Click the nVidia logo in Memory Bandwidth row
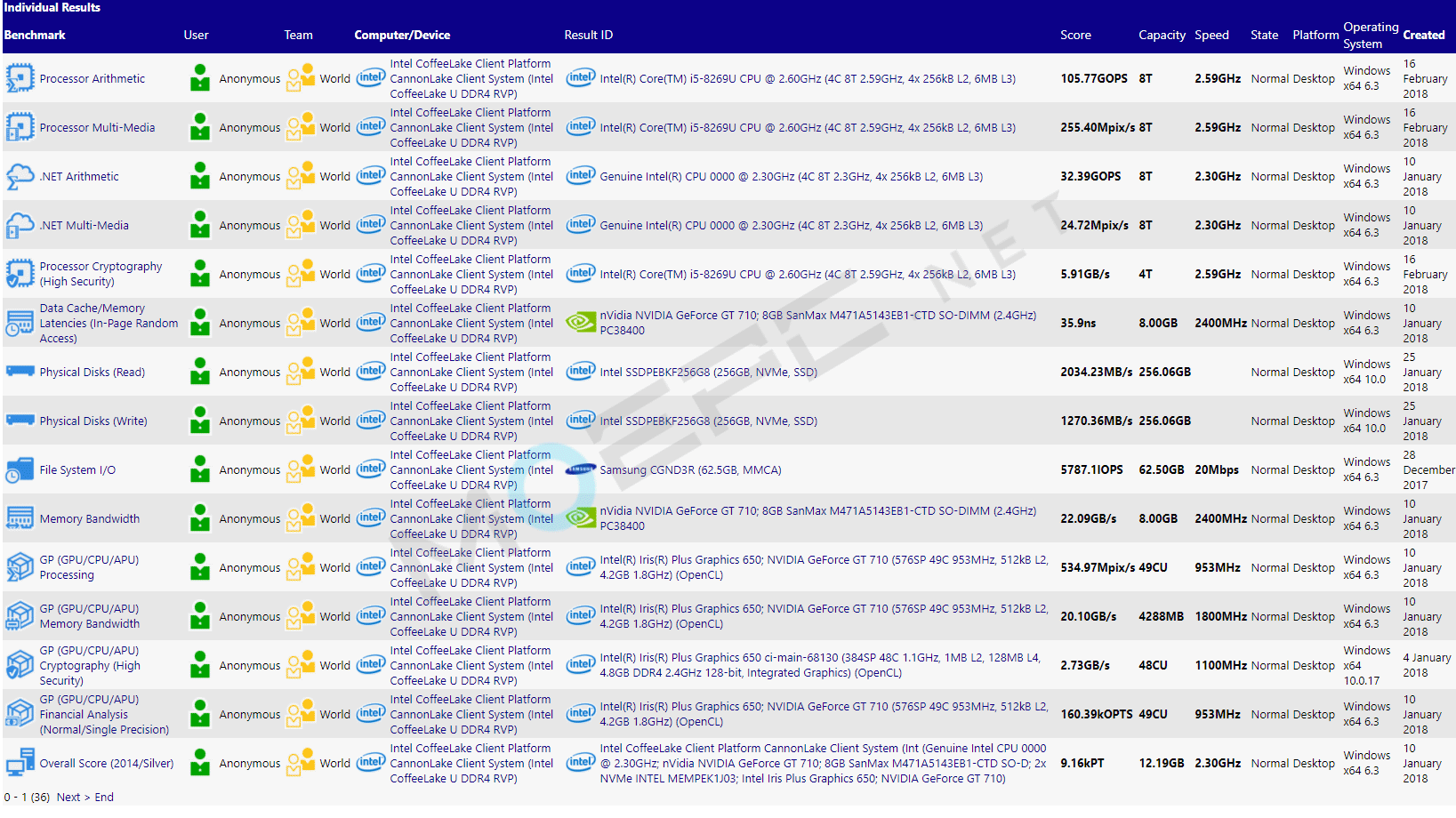This screenshot has width=1456, height=818. click(581, 517)
